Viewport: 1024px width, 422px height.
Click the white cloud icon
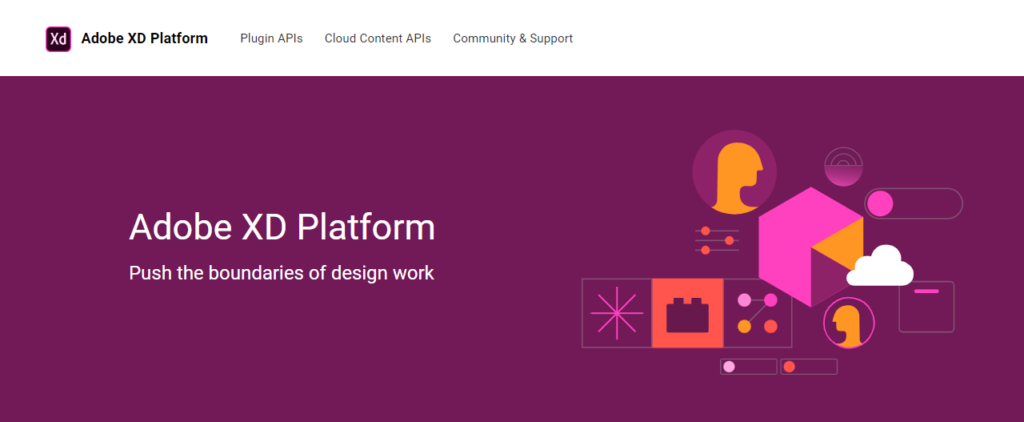coord(880,266)
